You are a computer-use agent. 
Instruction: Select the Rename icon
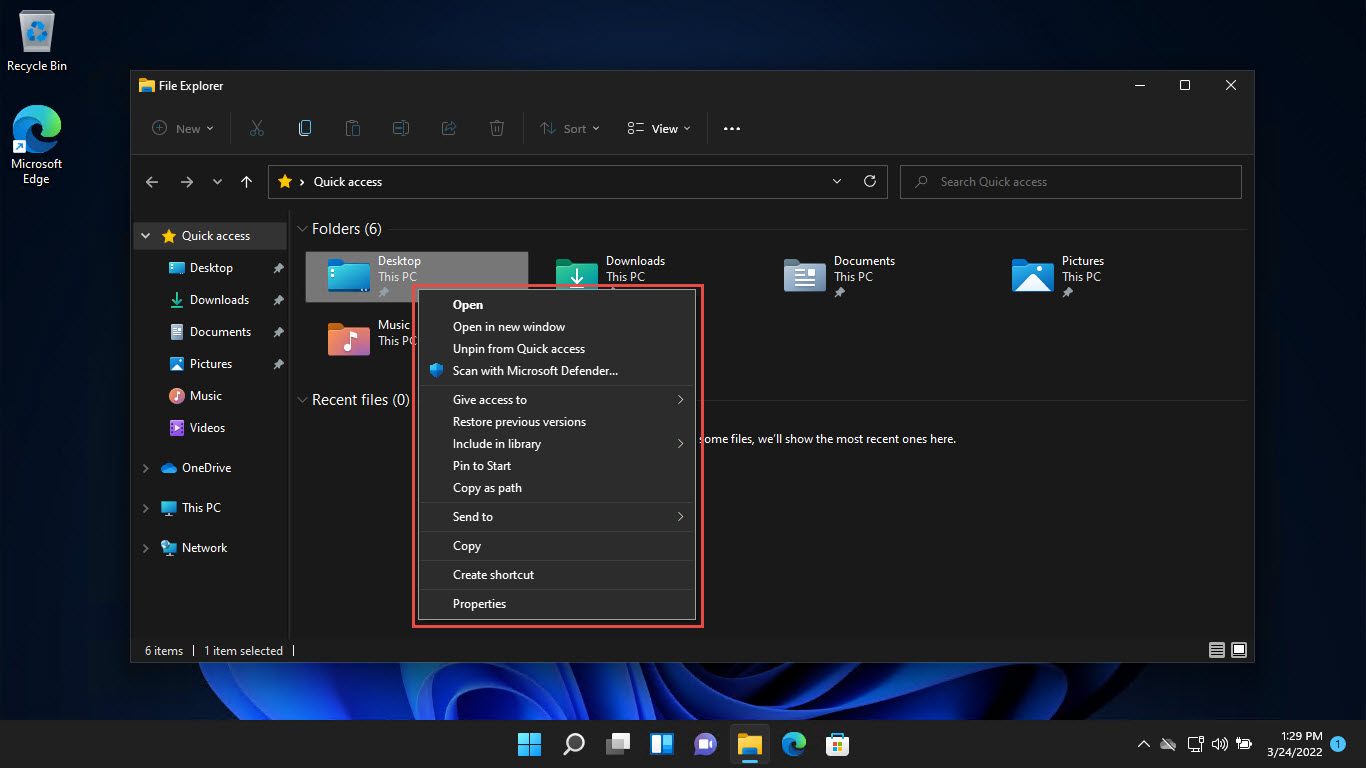(x=400, y=128)
